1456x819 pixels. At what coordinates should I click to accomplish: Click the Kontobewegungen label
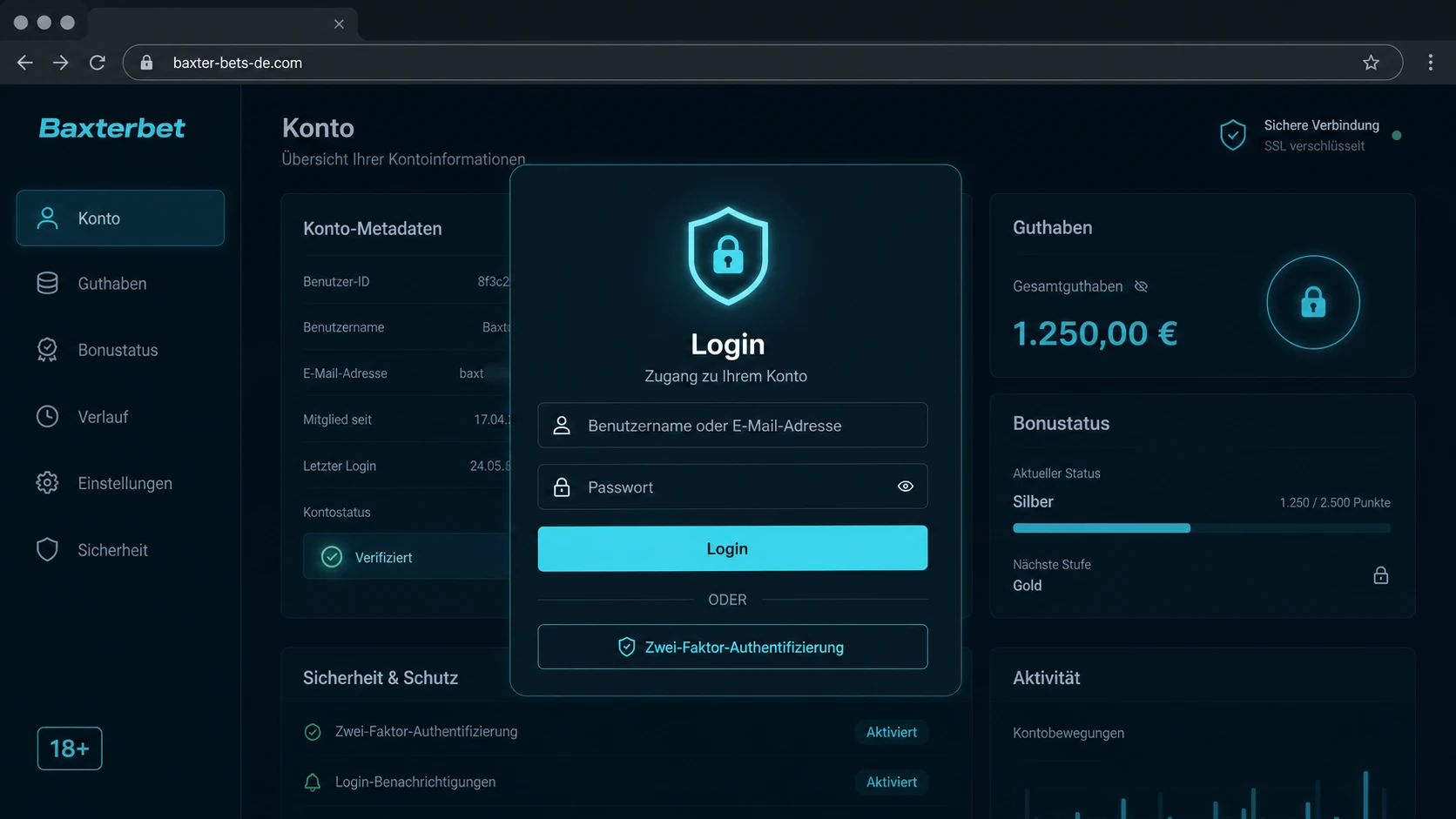coord(1068,733)
